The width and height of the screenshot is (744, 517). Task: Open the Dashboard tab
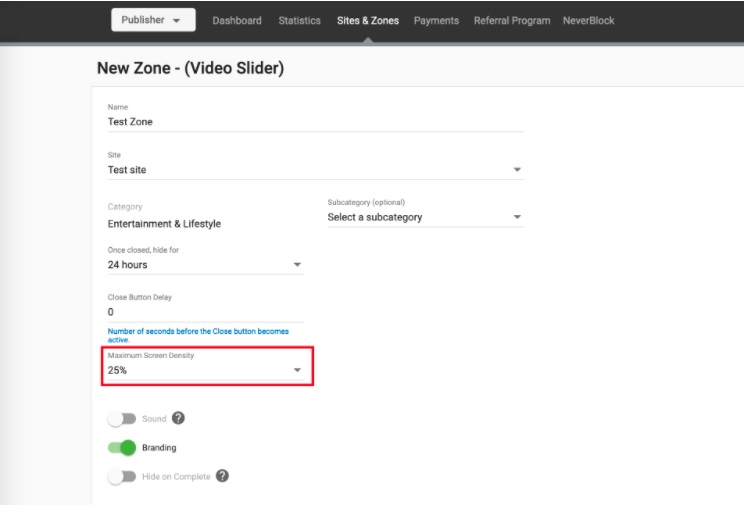[237, 20]
